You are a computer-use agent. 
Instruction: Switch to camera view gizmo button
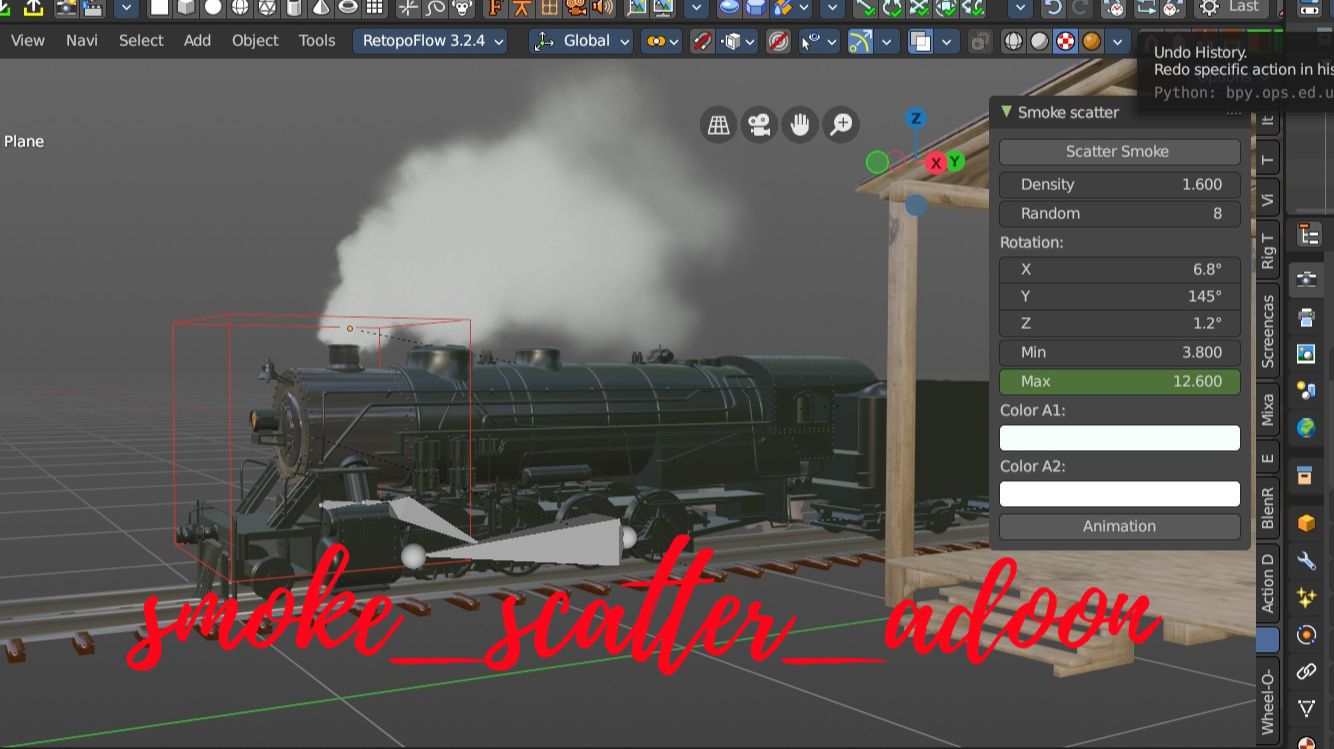coord(759,125)
